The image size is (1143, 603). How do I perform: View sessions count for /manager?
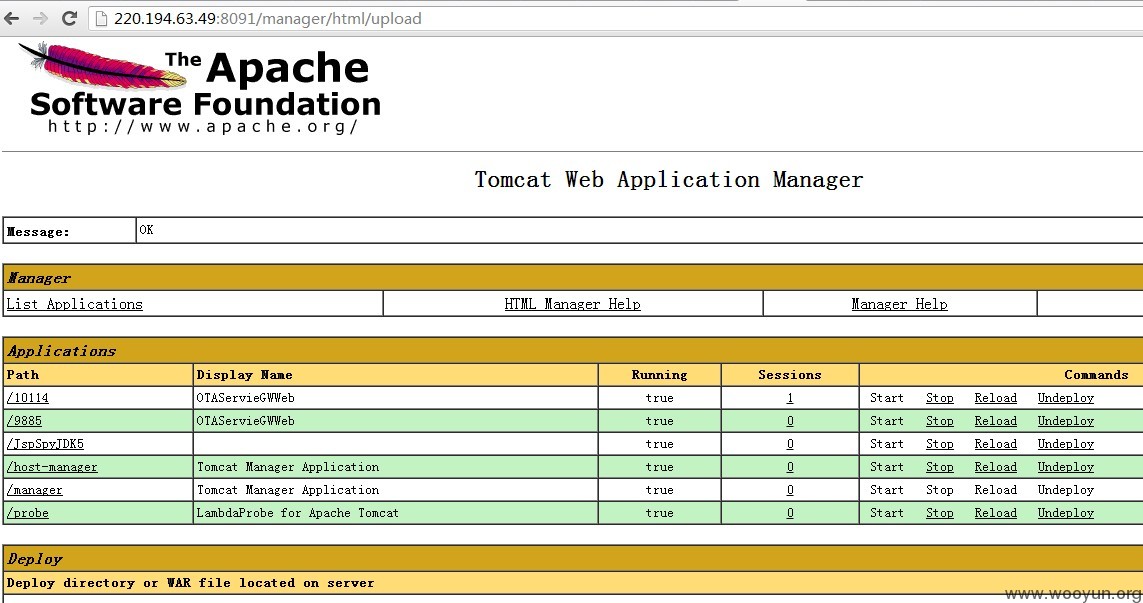click(789, 490)
